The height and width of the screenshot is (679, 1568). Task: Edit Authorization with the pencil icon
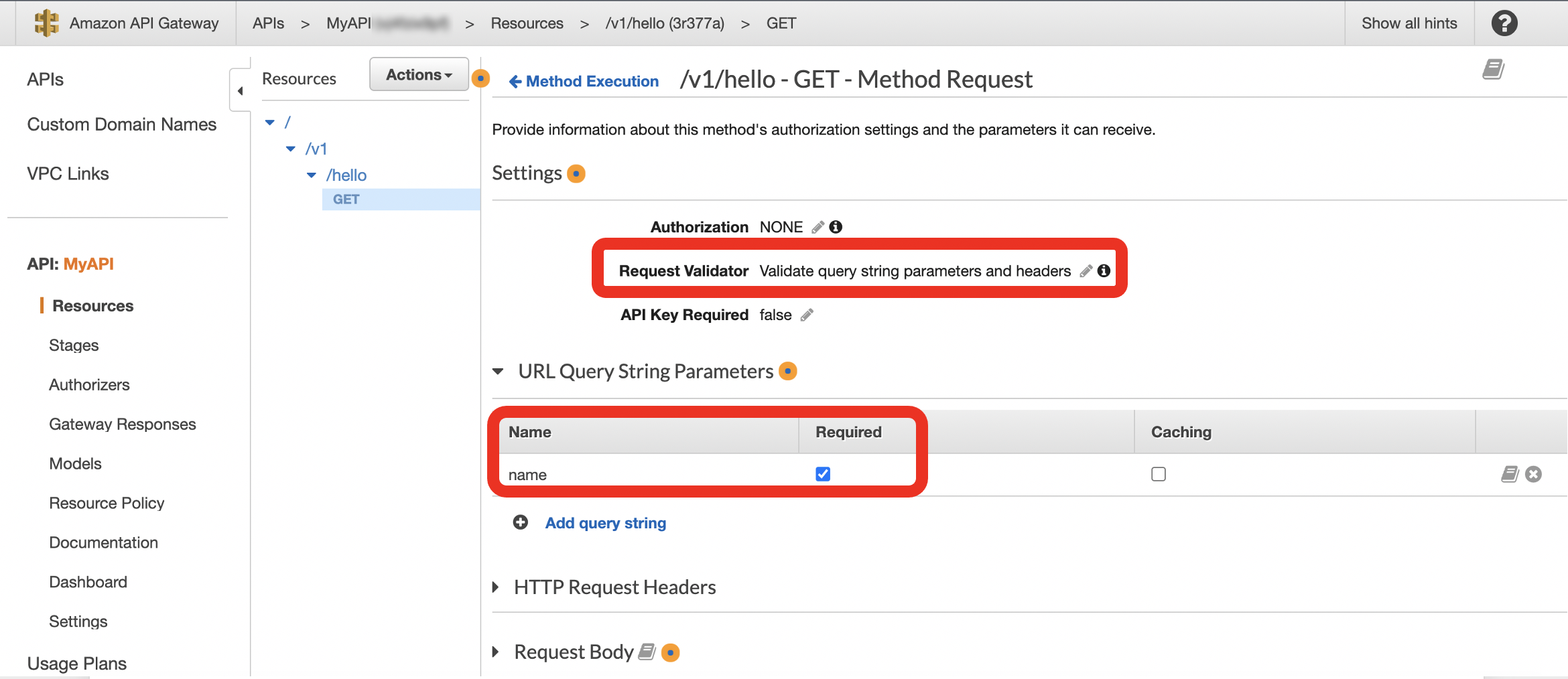click(818, 227)
